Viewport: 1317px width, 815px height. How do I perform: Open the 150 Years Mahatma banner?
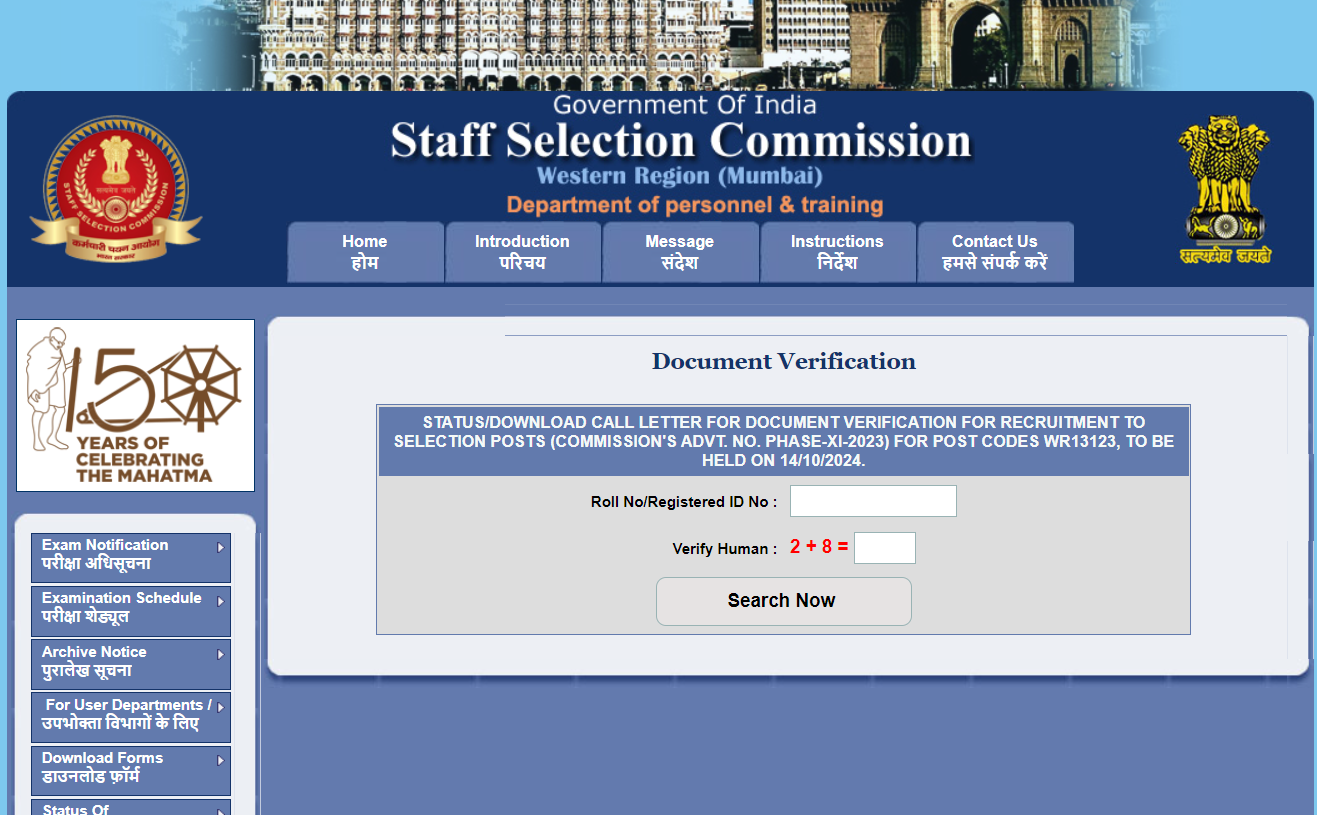[135, 405]
